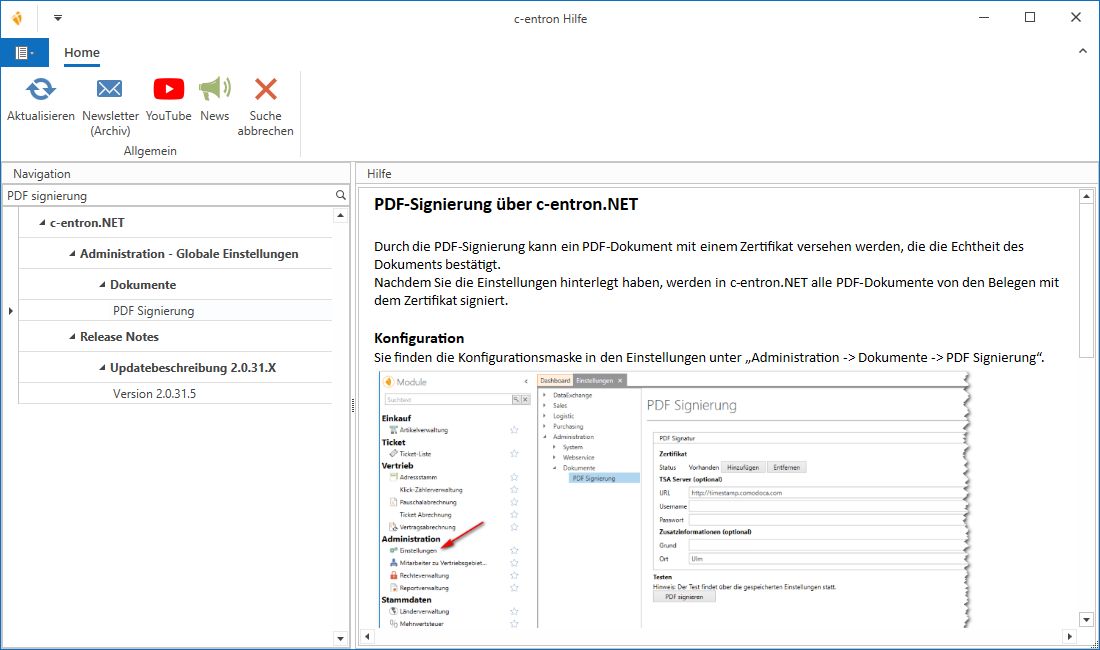Image resolution: width=1100 pixels, height=650 pixels.
Task: Click help pane horizontal scrollbar right arrow
Action: coord(1071,637)
